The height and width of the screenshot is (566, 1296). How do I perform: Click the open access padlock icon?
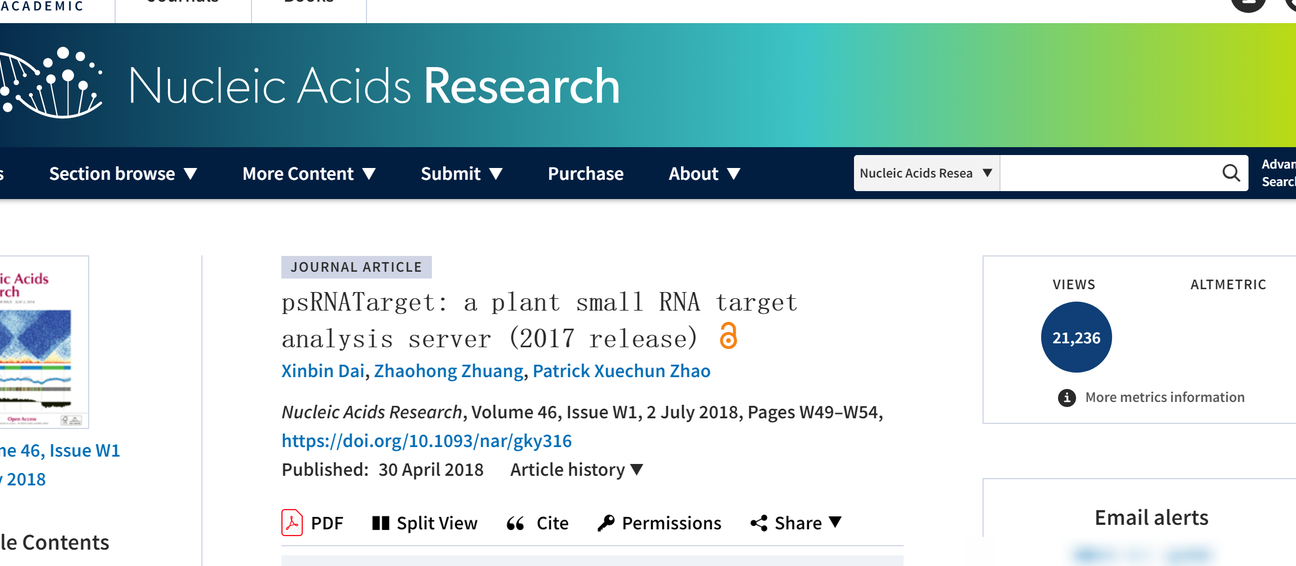[x=728, y=336]
